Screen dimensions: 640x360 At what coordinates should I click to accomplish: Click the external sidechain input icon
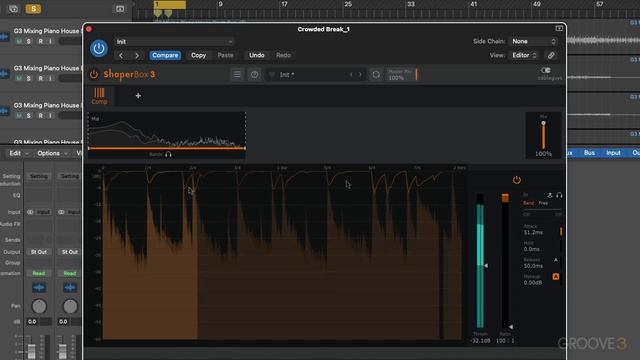[550, 195]
